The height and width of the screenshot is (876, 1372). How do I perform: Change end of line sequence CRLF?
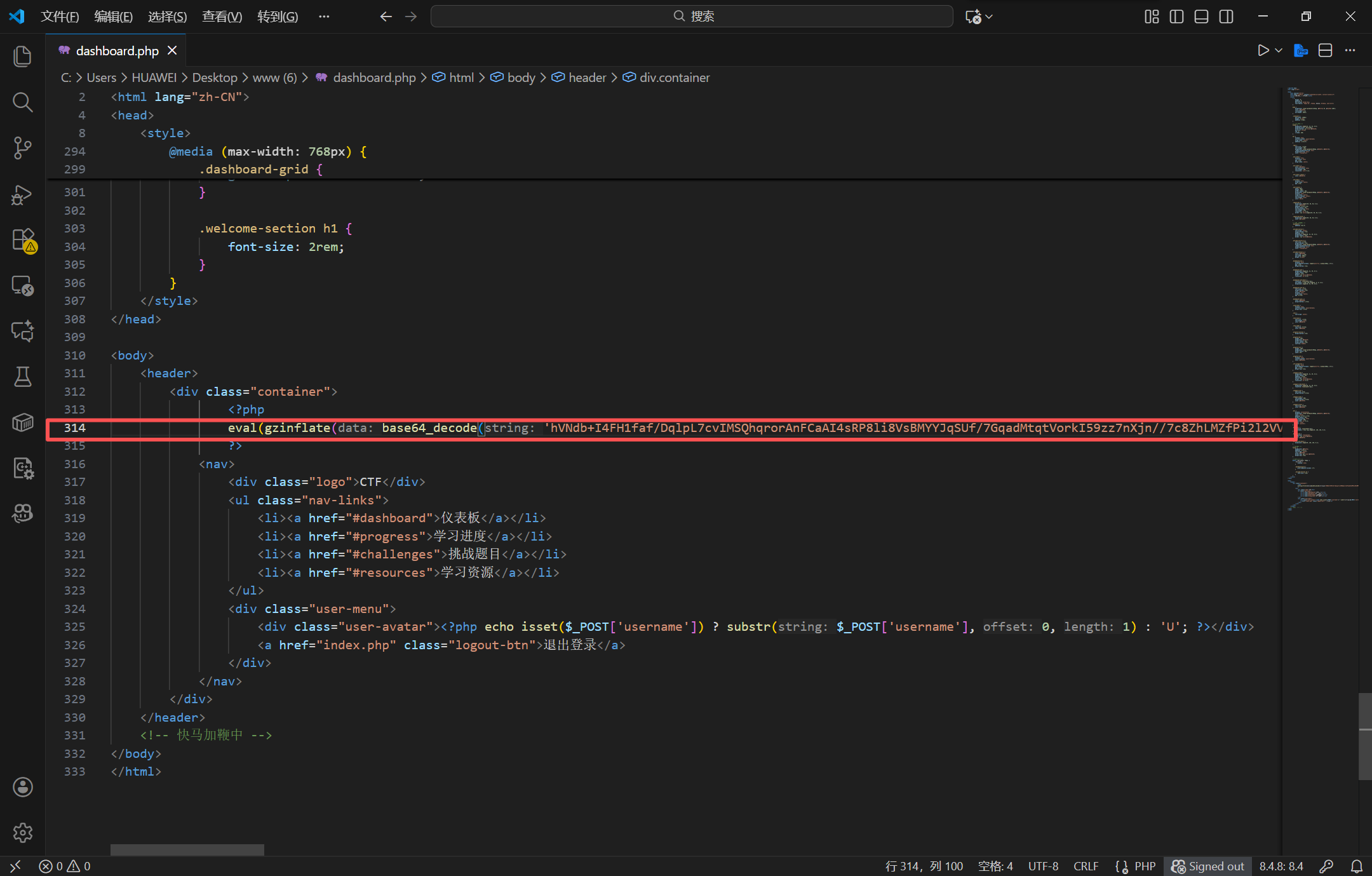point(1086,866)
